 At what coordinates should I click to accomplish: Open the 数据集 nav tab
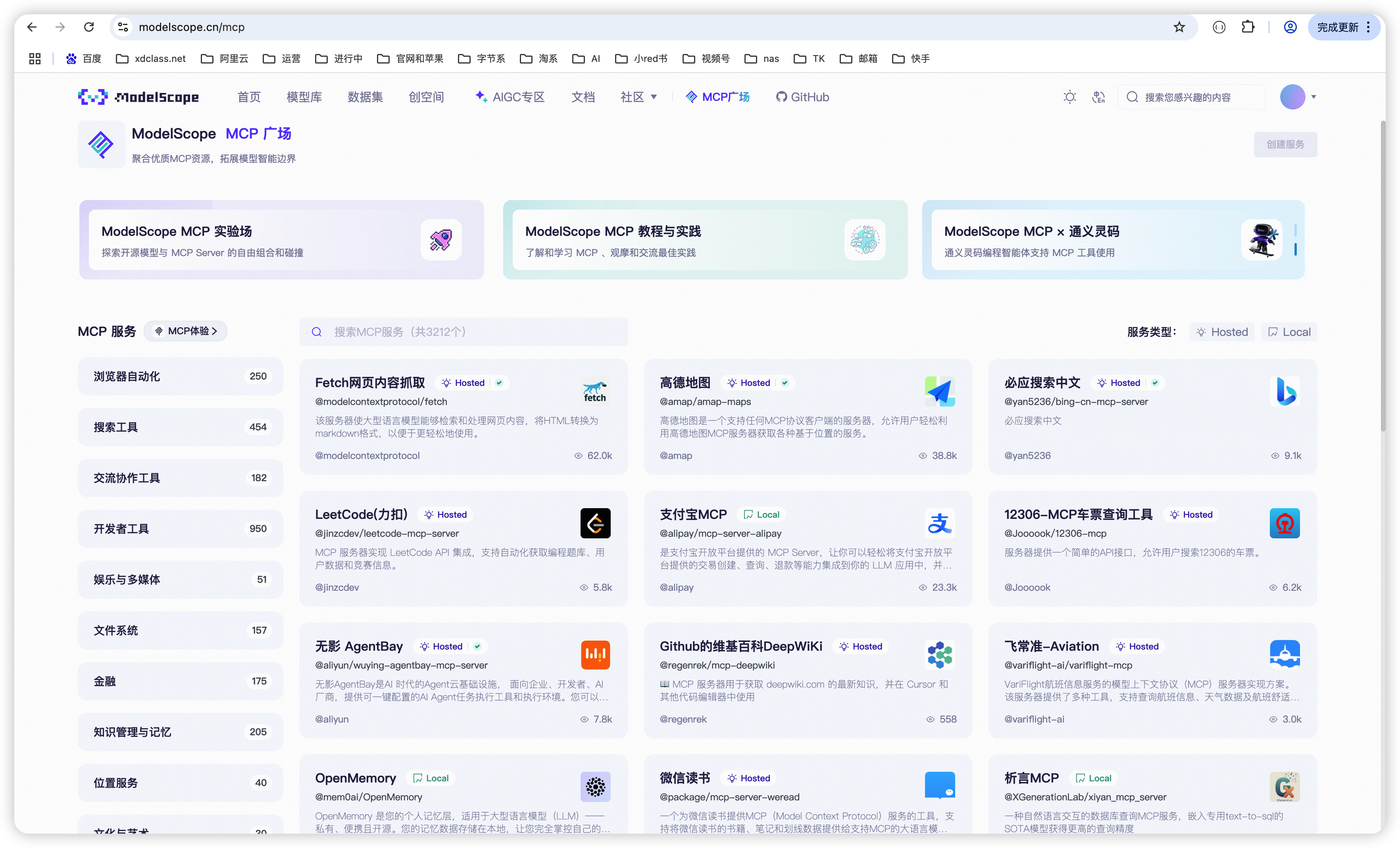(365, 97)
